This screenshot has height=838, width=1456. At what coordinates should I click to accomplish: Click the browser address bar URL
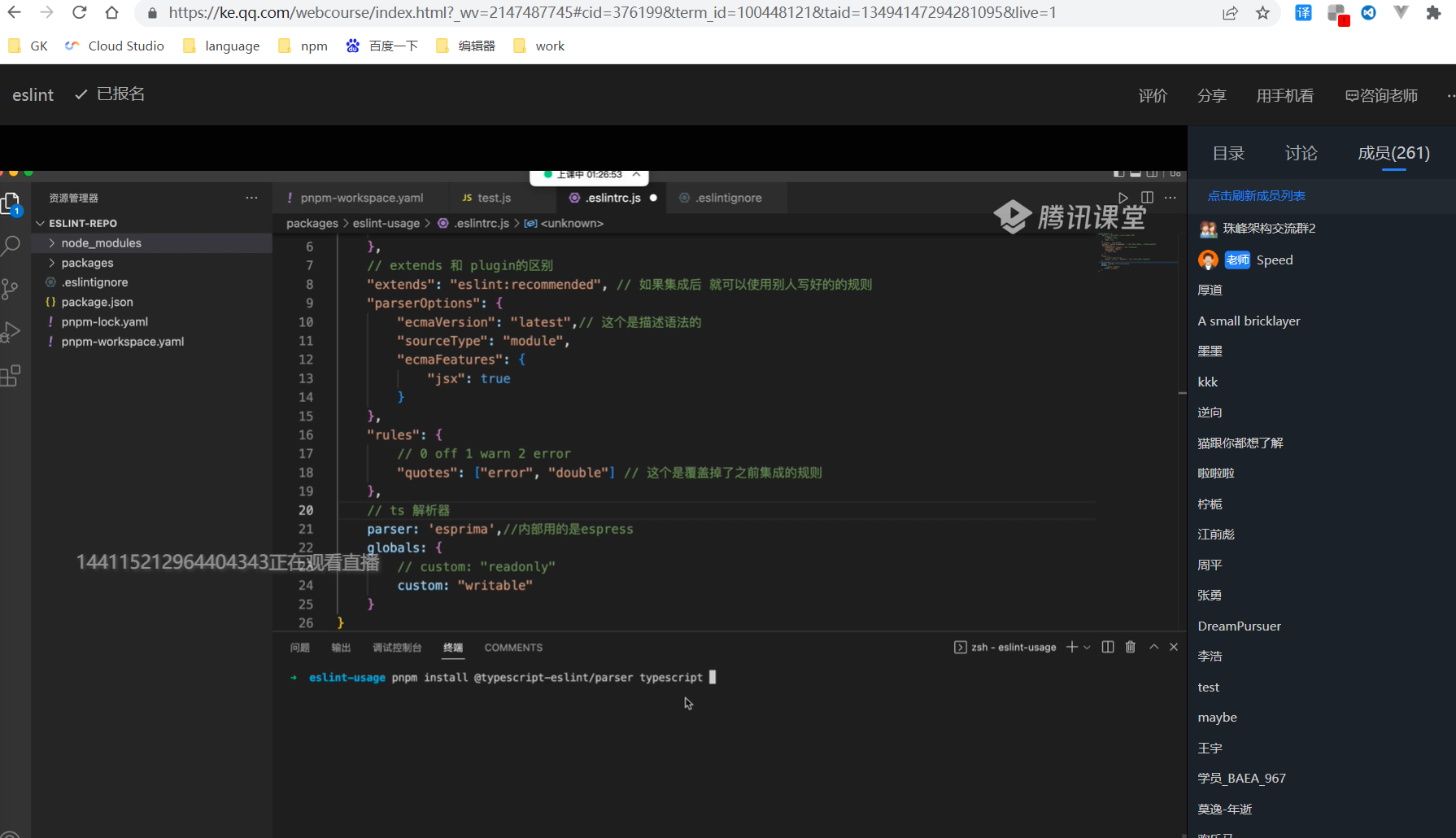[610, 13]
